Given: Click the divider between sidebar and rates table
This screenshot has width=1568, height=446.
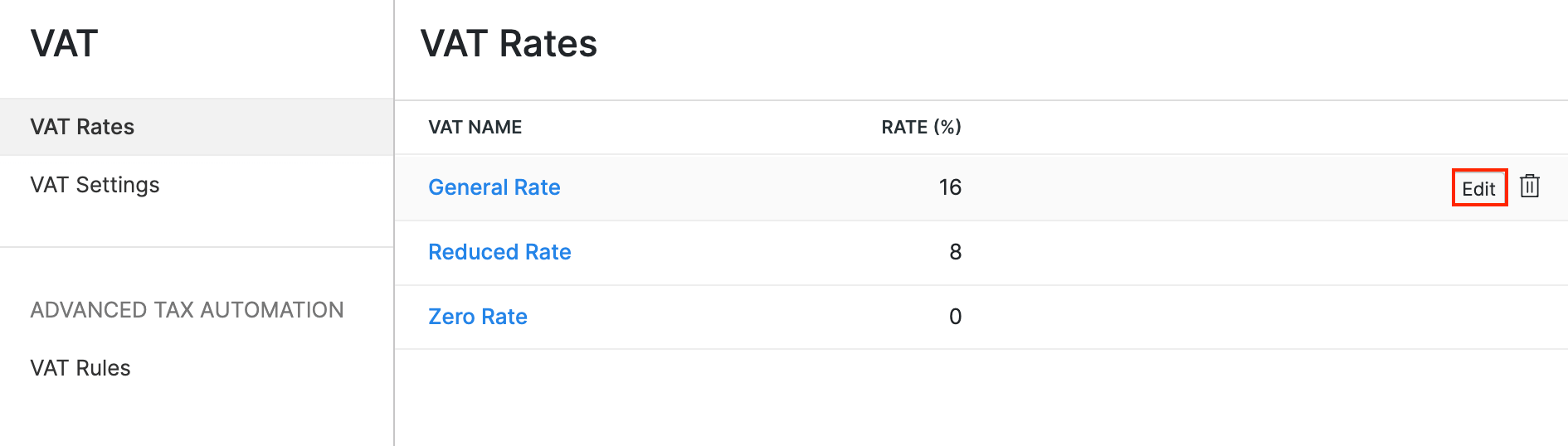Looking at the screenshot, I should 394,249.
